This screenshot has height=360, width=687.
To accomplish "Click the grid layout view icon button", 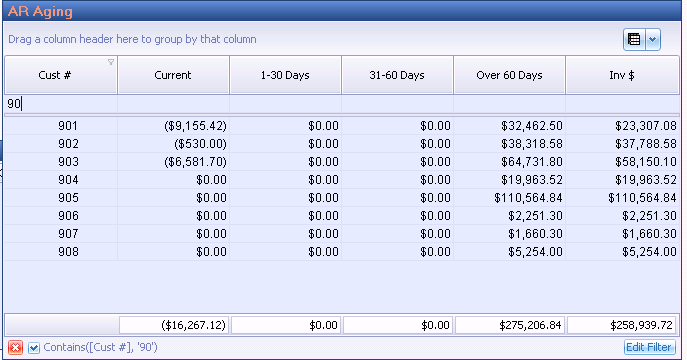I will [634, 39].
